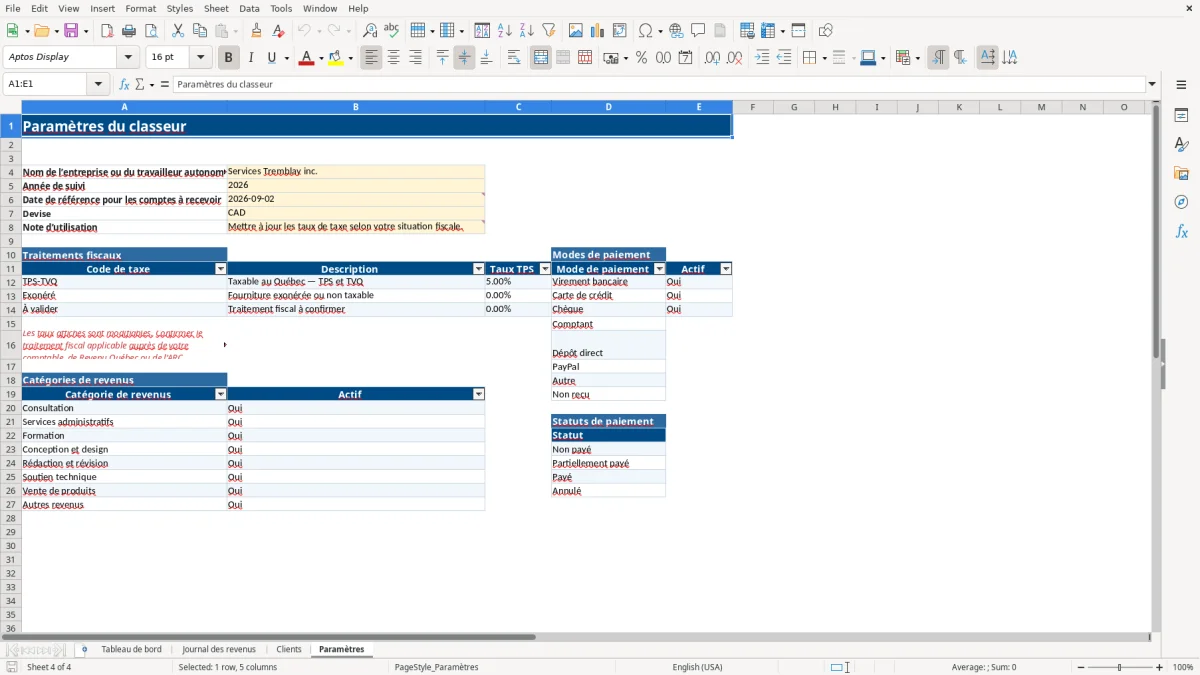Adjust the zoom slider in the status bar
Image resolution: width=1200 pixels, height=675 pixels.
(1119, 667)
